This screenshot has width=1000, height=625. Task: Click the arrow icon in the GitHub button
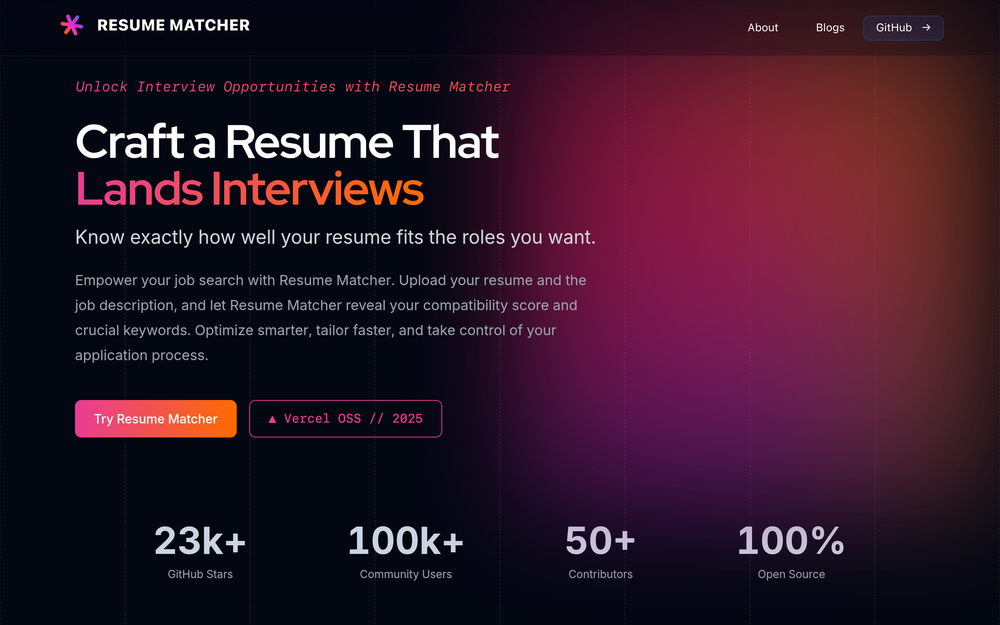[926, 27]
